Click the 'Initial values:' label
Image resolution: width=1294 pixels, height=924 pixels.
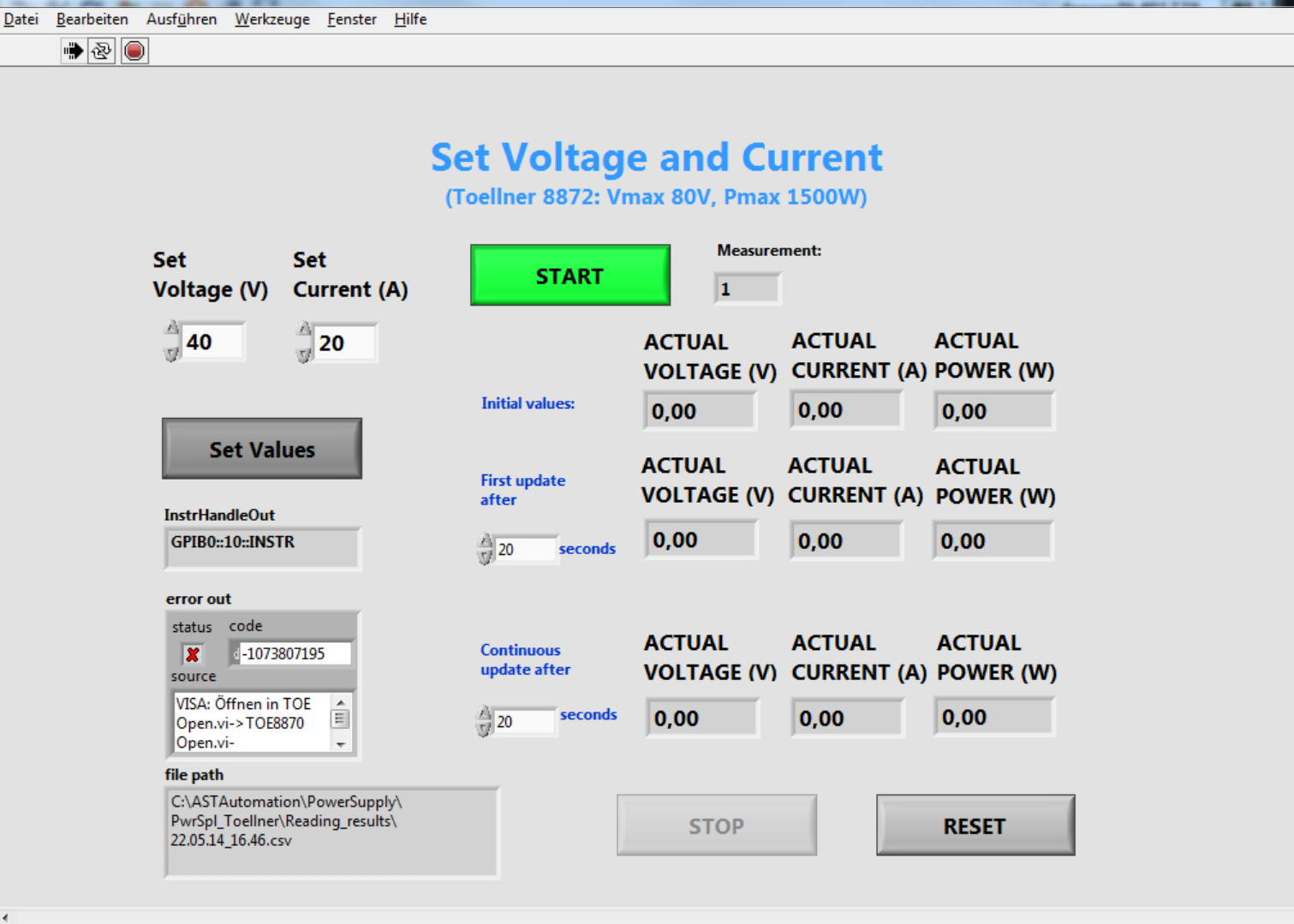528,403
